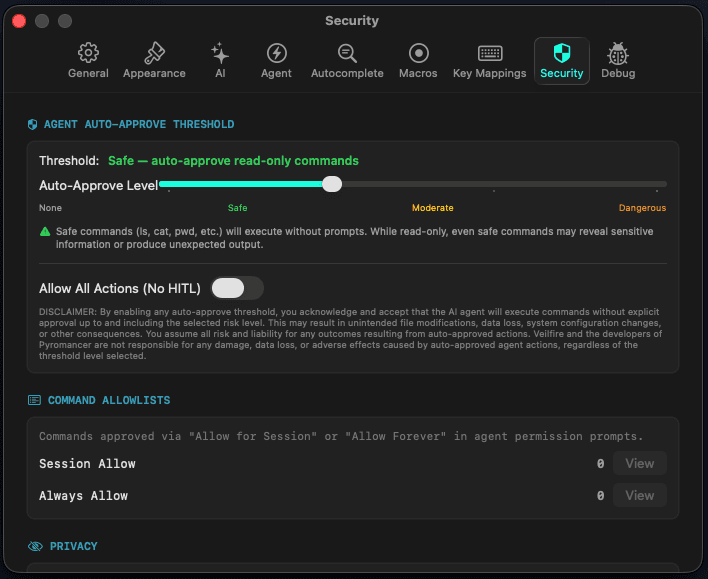Switch to the General tab label

(x=88, y=73)
